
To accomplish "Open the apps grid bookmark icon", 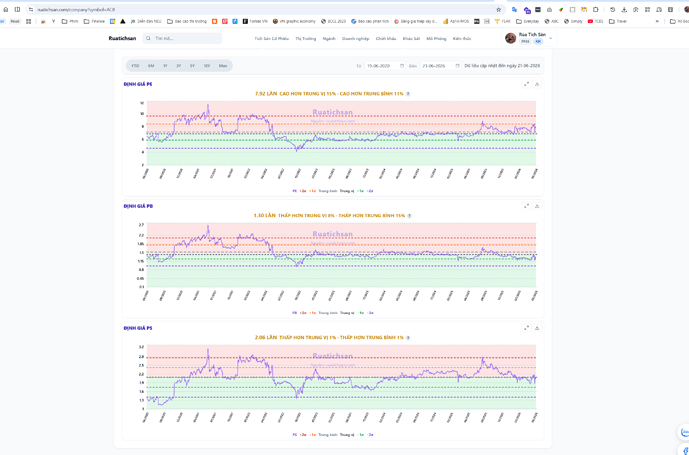I will [x=29, y=21].
